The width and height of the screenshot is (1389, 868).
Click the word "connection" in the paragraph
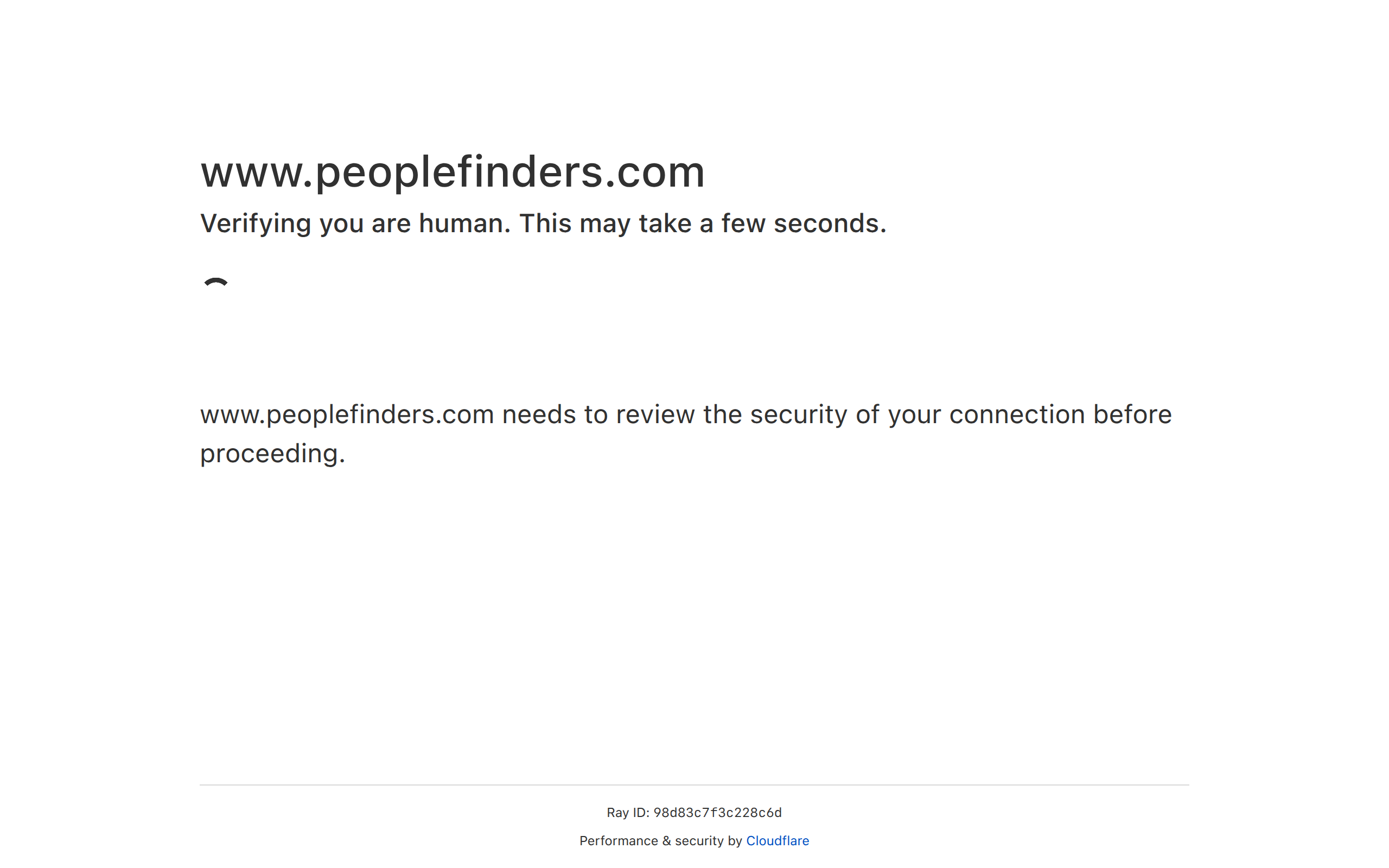pyautogui.click(x=1016, y=414)
